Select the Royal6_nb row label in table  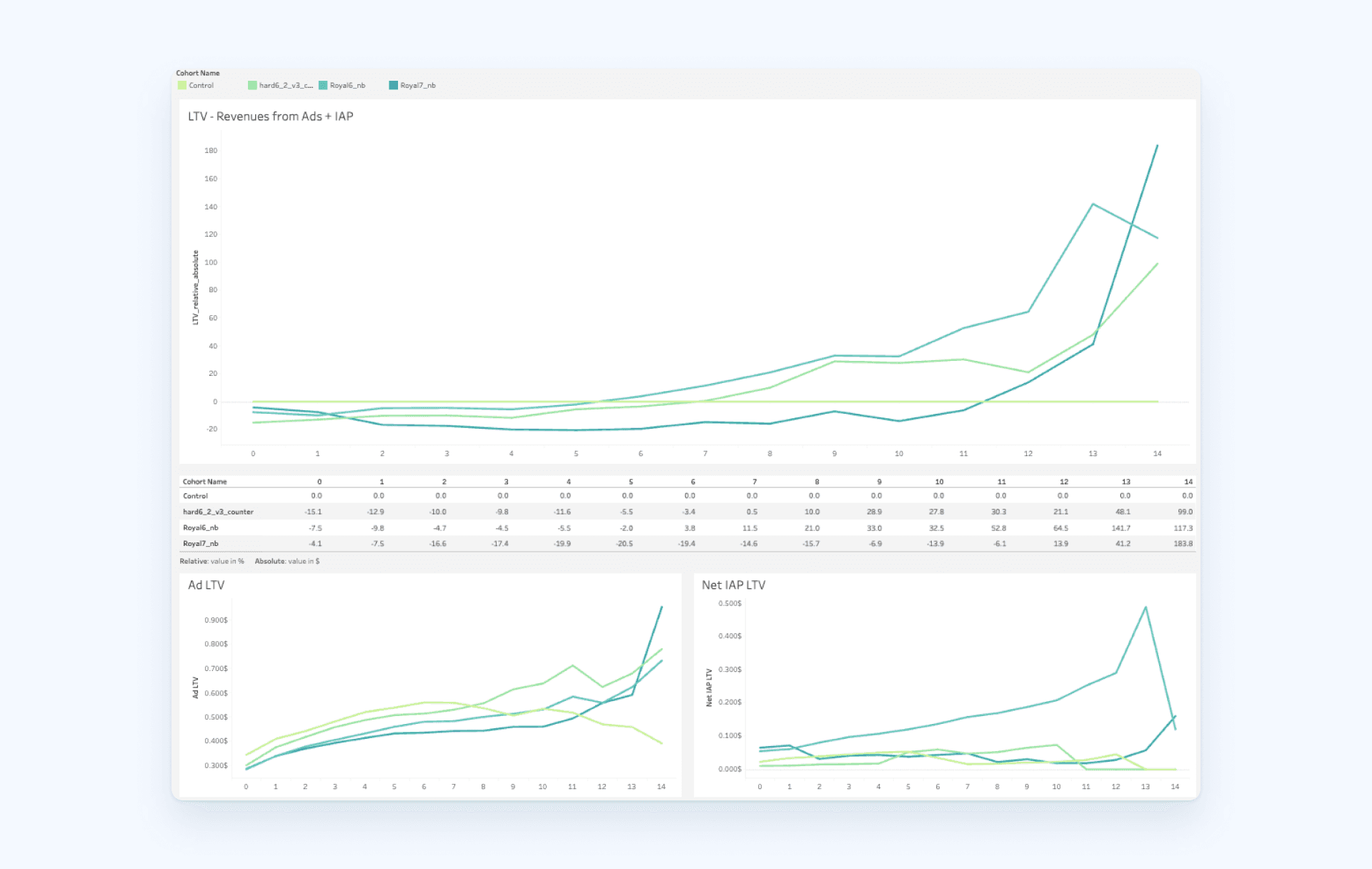click(200, 528)
